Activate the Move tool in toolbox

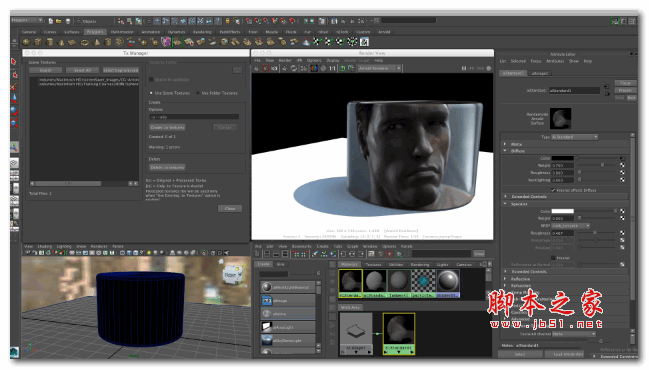tap(14, 99)
